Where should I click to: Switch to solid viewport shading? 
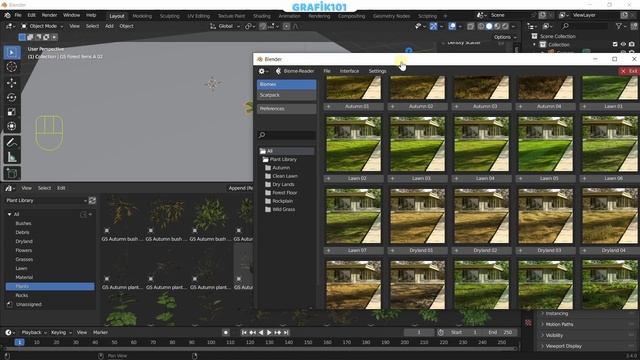point(489,26)
